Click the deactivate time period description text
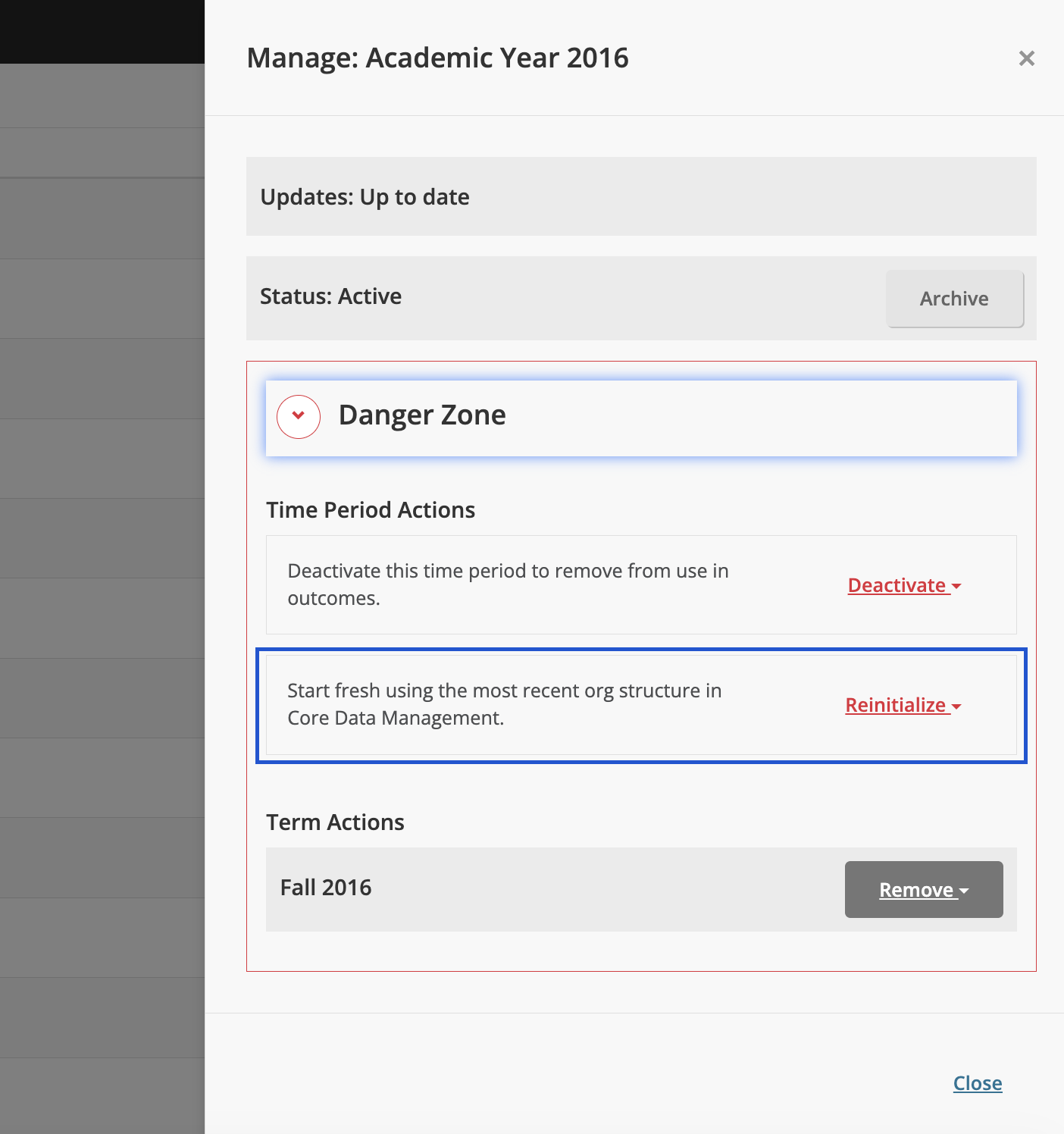This screenshot has height=1134, width=1064. (508, 584)
